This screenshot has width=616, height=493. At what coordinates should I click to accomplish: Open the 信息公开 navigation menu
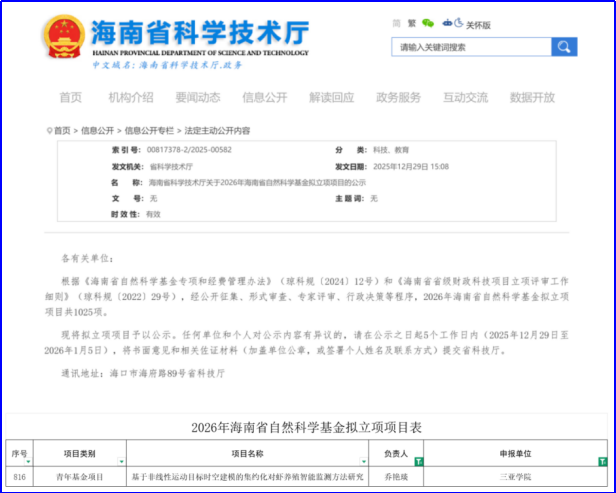(x=264, y=97)
